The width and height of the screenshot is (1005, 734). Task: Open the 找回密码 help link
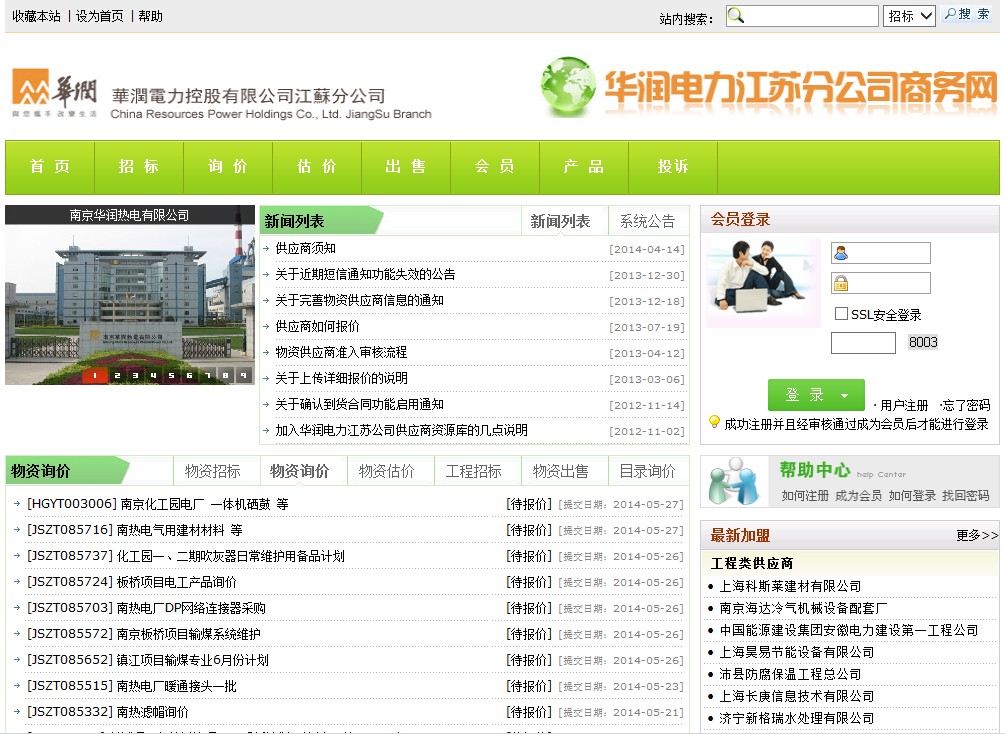coord(965,496)
